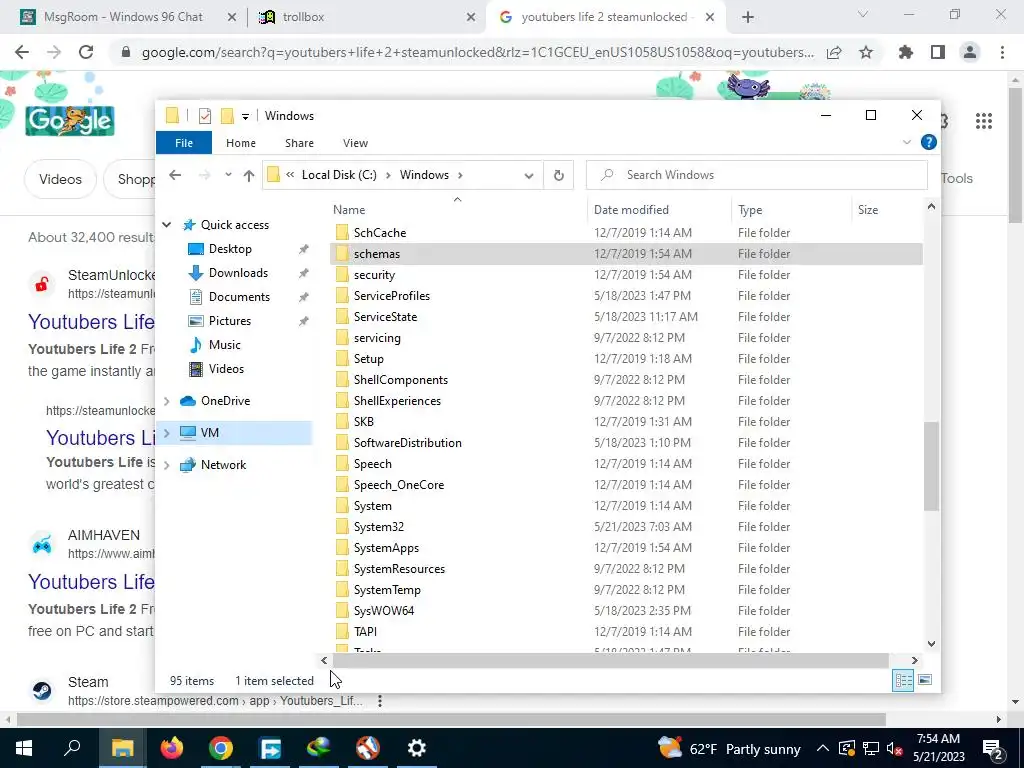Switch to MsgRoom - Windows 96 Chat tab
Image resolution: width=1024 pixels, height=768 pixels.
tap(123, 17)
